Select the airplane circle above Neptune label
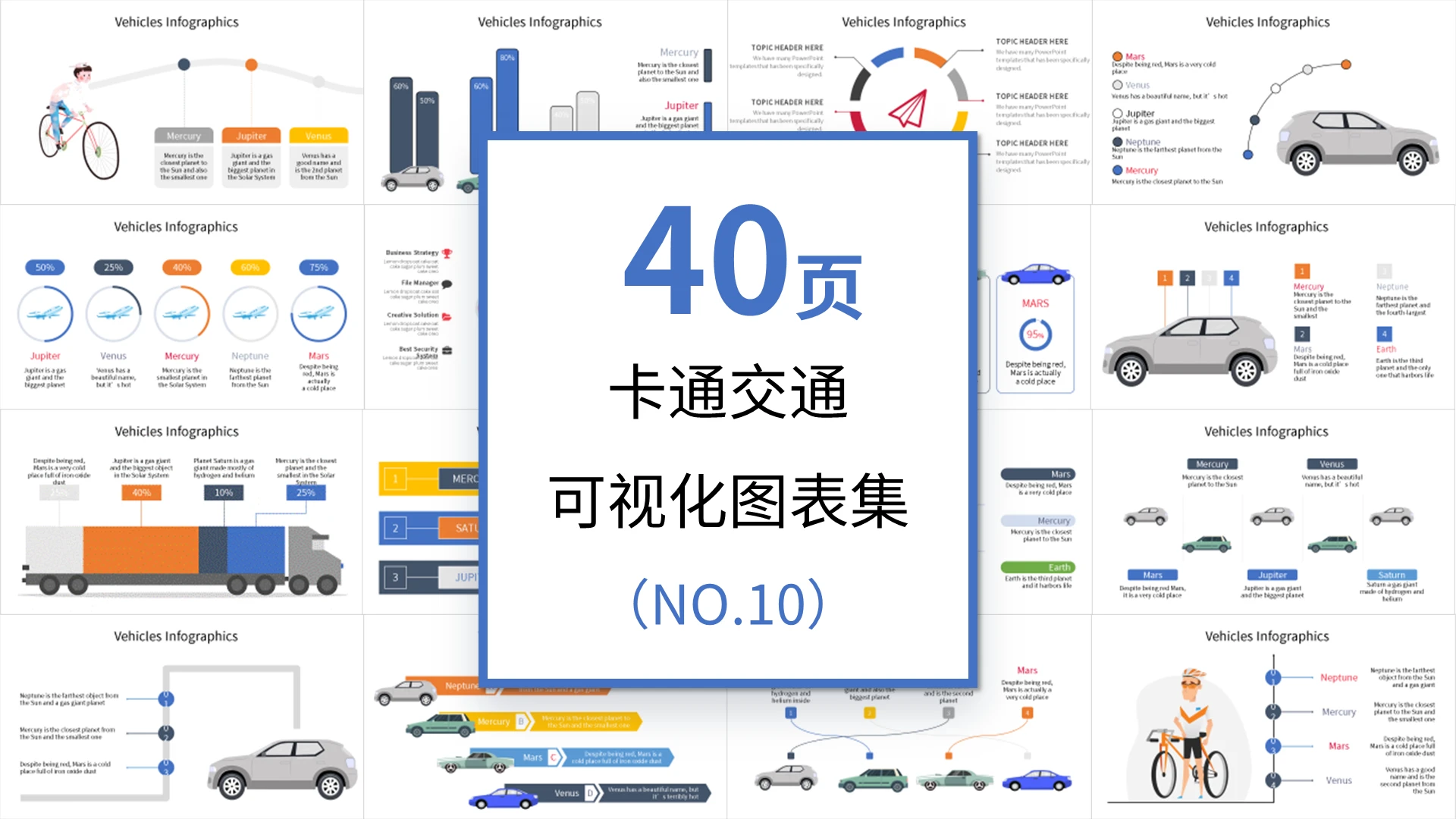 [x=250, y=314]
